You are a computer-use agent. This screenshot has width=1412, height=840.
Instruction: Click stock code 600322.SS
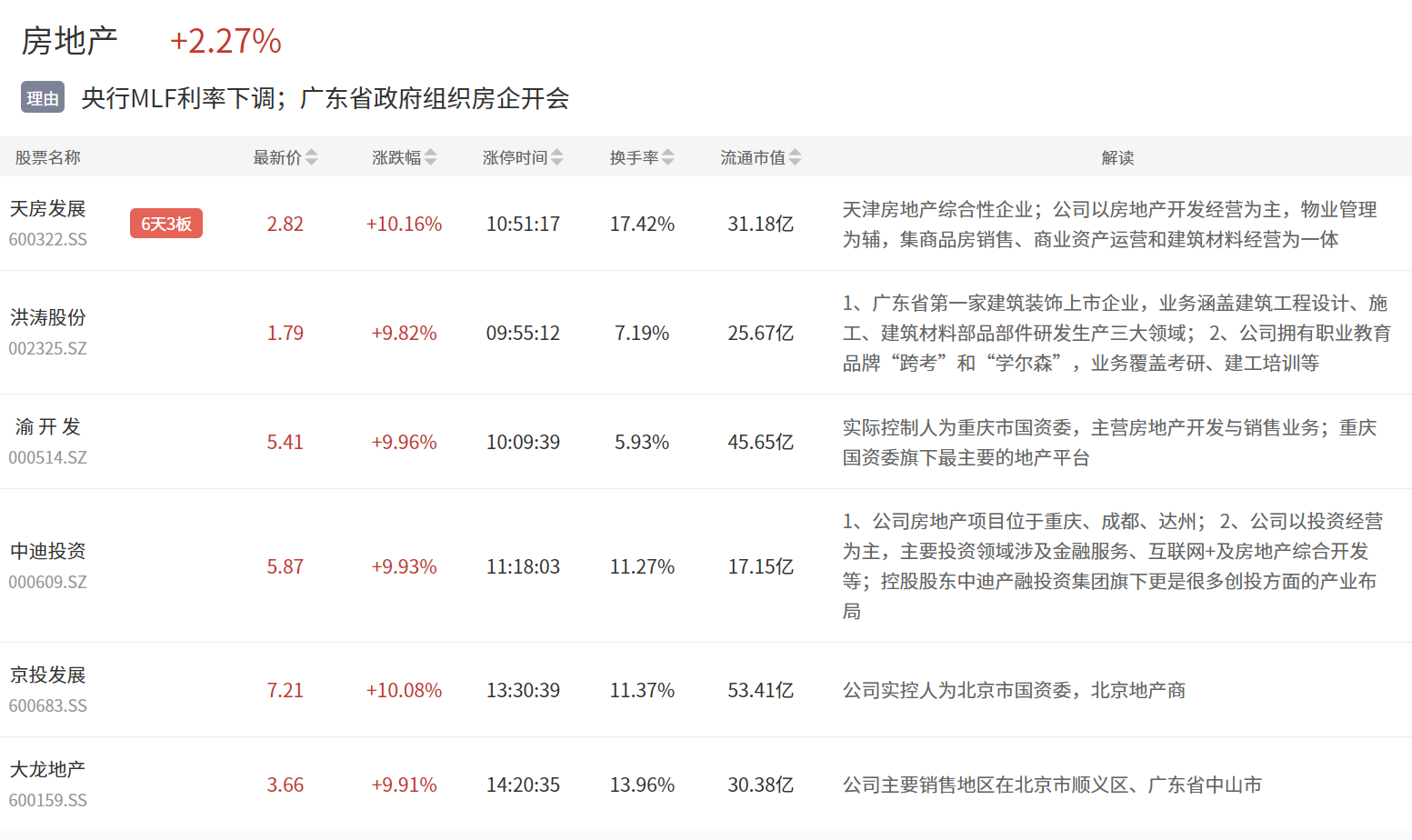48,239
